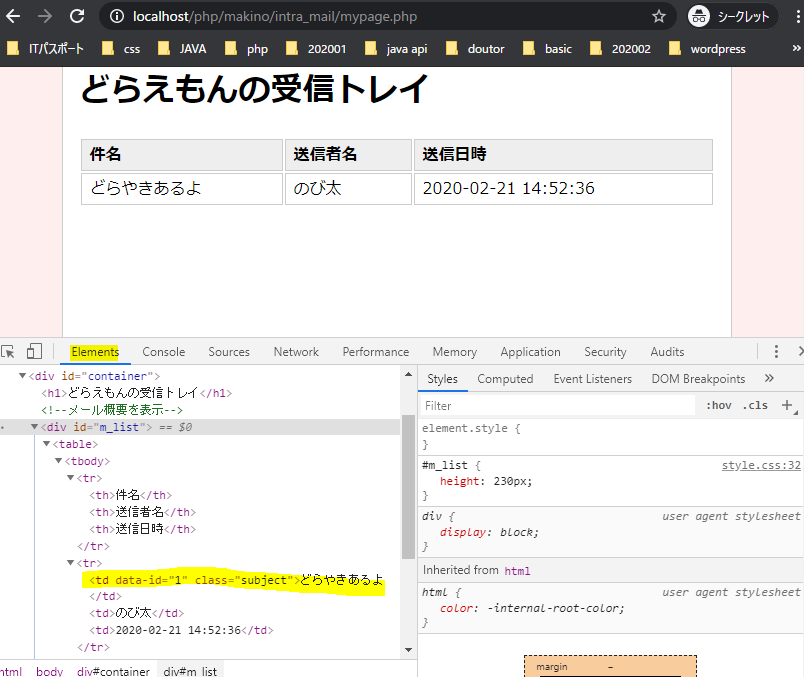
Task: Switch to the Sources tab
Action: click(229, 352)
